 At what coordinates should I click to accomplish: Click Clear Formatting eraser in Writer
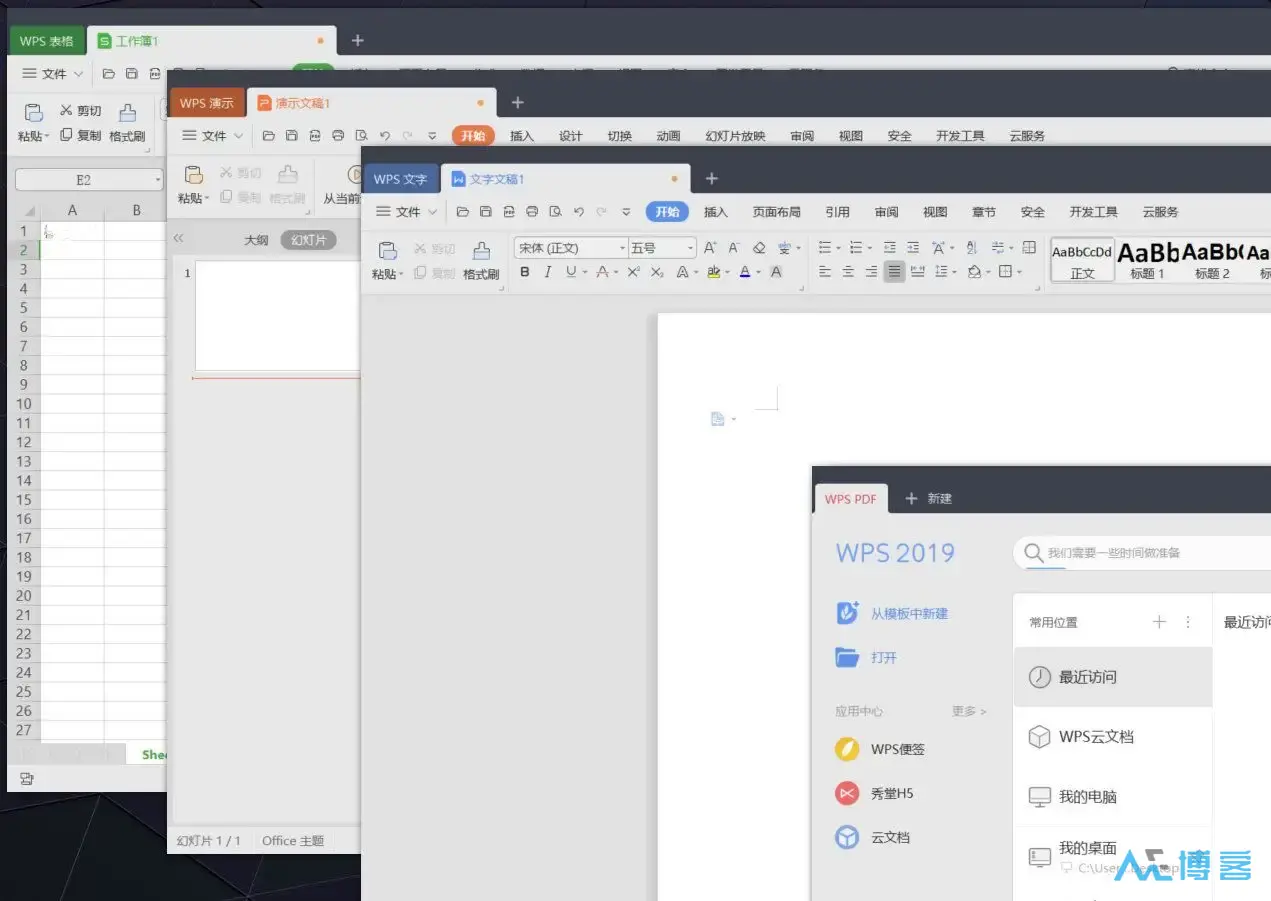coord(759,248)
